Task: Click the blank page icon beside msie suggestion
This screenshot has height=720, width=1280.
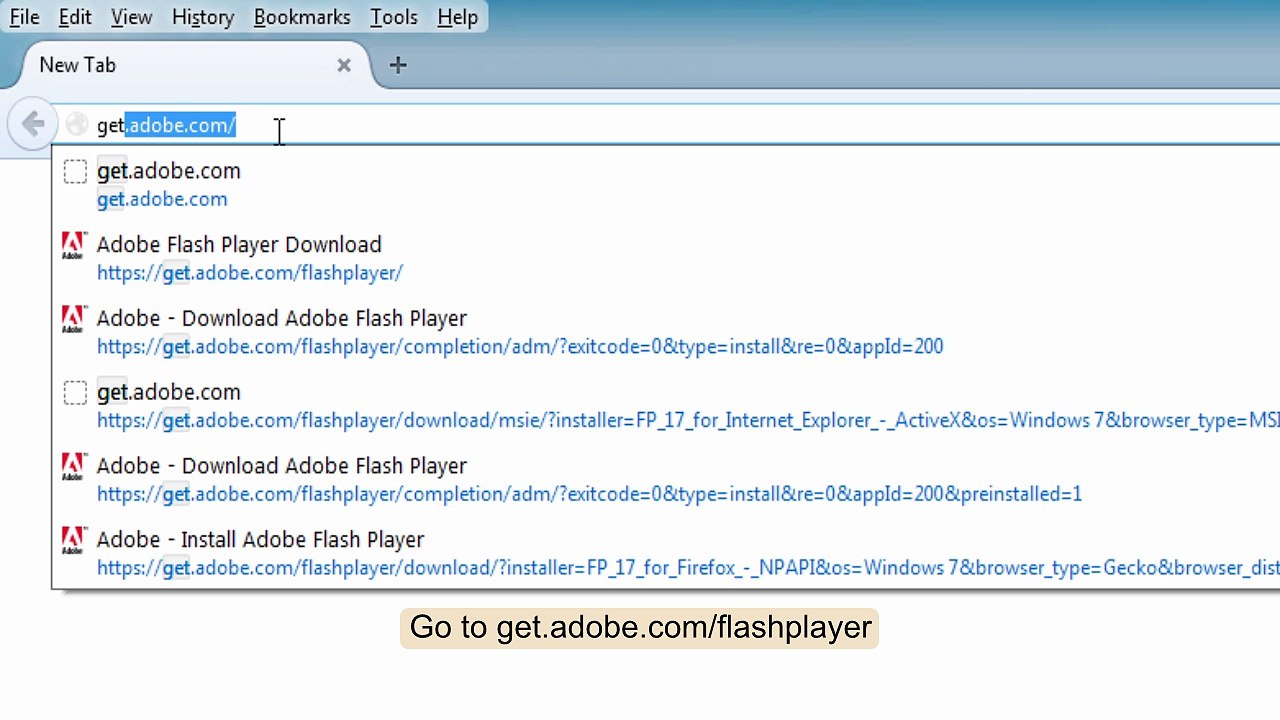Action: (75, 393)
